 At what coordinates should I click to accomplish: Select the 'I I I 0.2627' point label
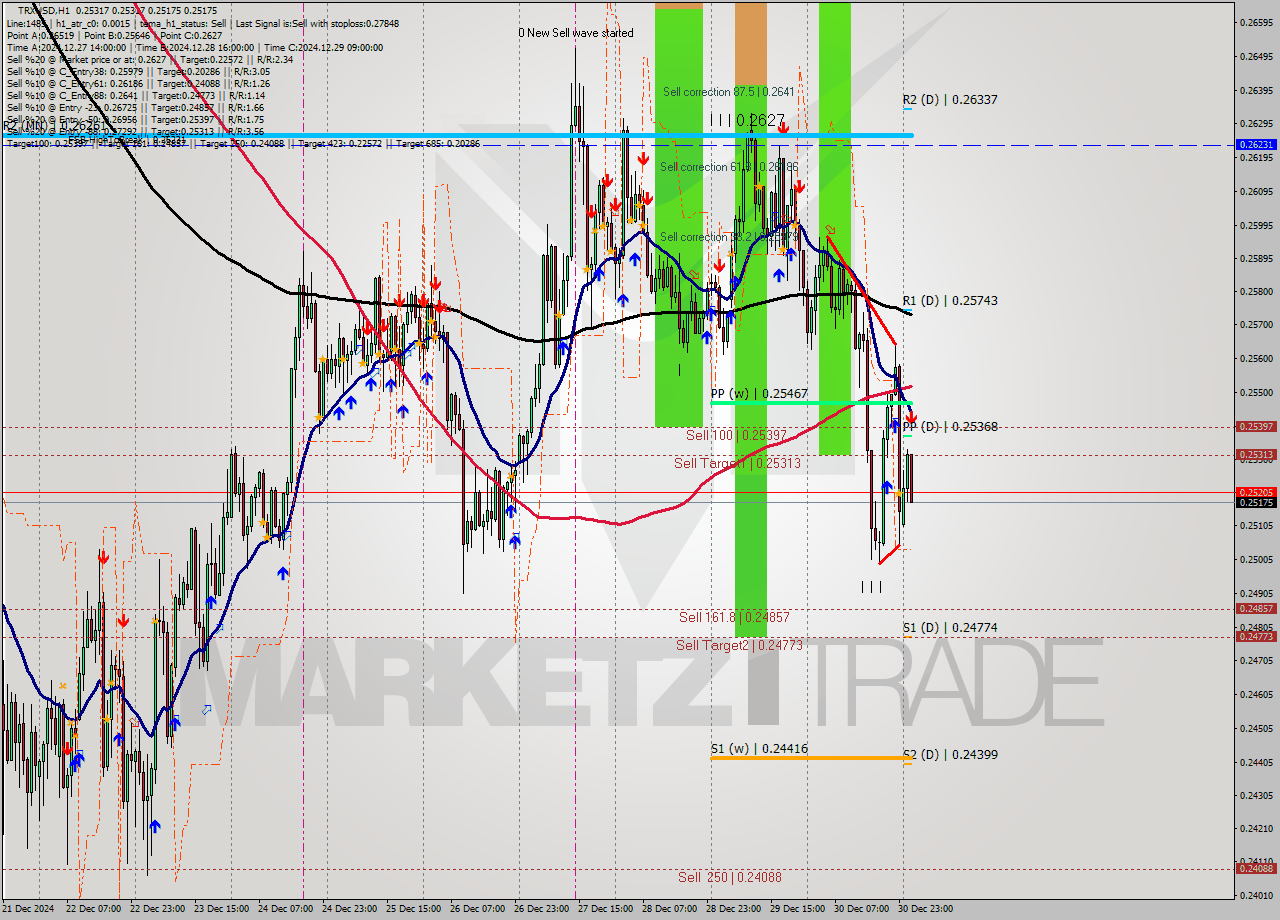coord(747,120)
